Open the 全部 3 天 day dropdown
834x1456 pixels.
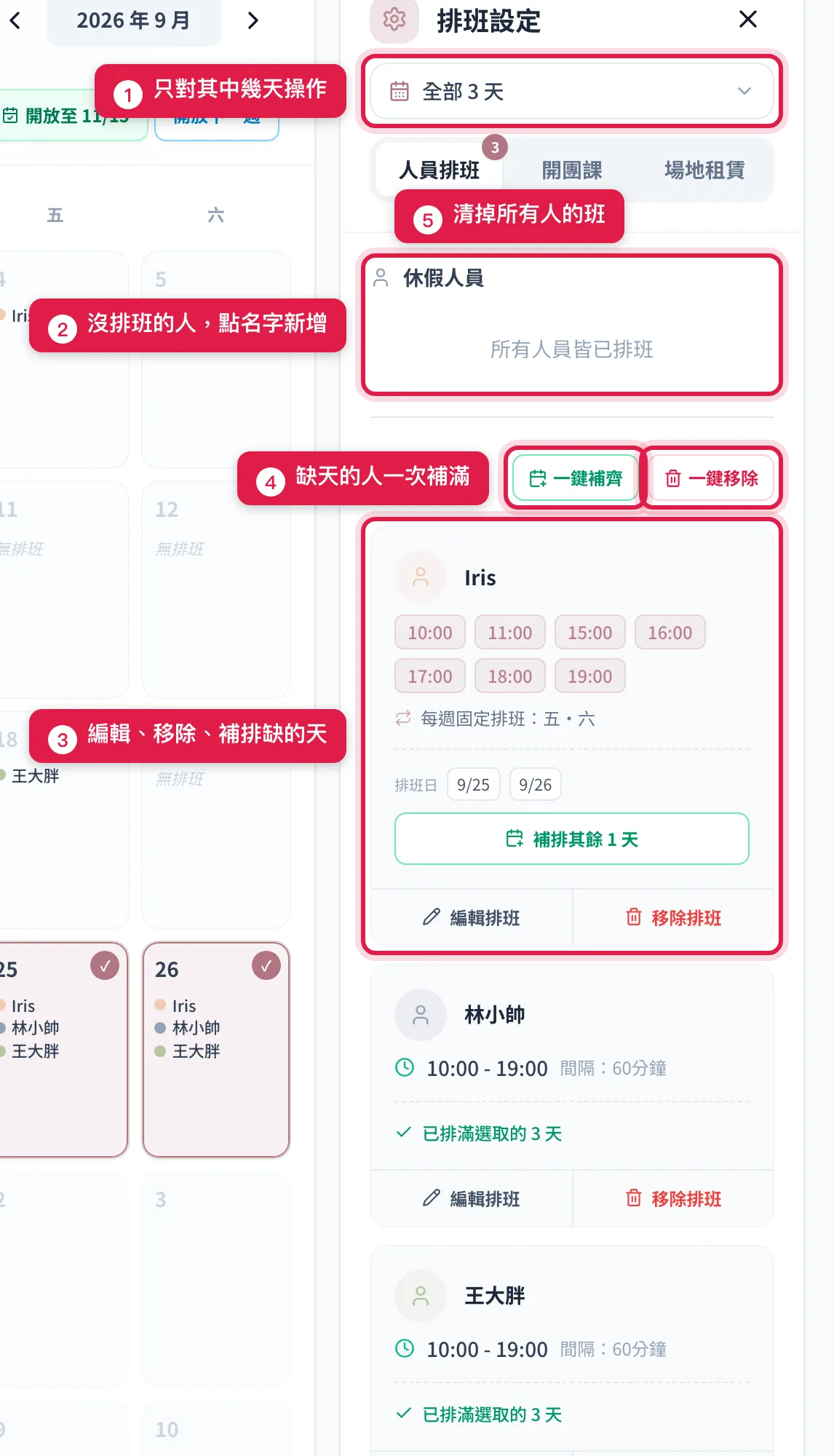click(x=571, y=92)
